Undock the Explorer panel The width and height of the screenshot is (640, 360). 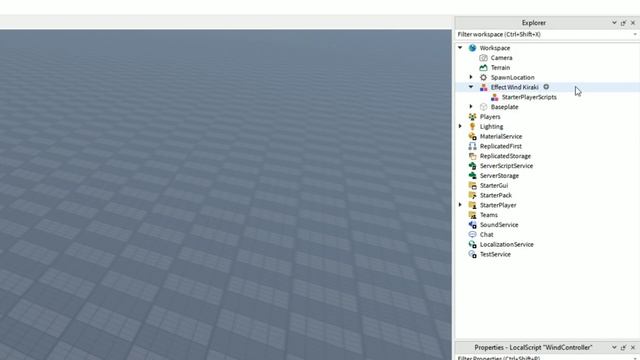tap(623, 23)
